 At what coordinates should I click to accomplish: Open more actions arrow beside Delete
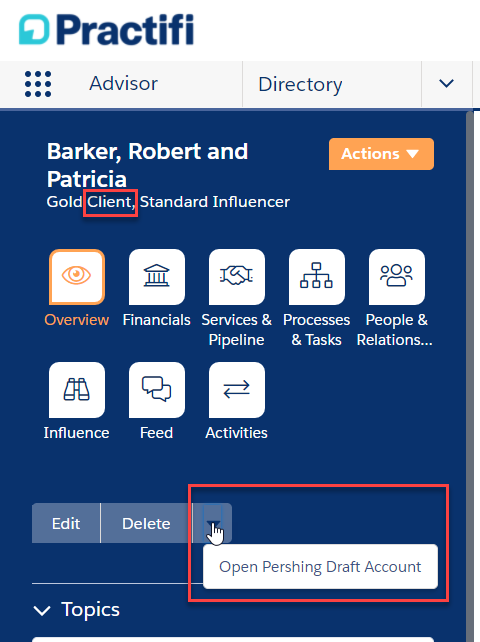[213, 523]
